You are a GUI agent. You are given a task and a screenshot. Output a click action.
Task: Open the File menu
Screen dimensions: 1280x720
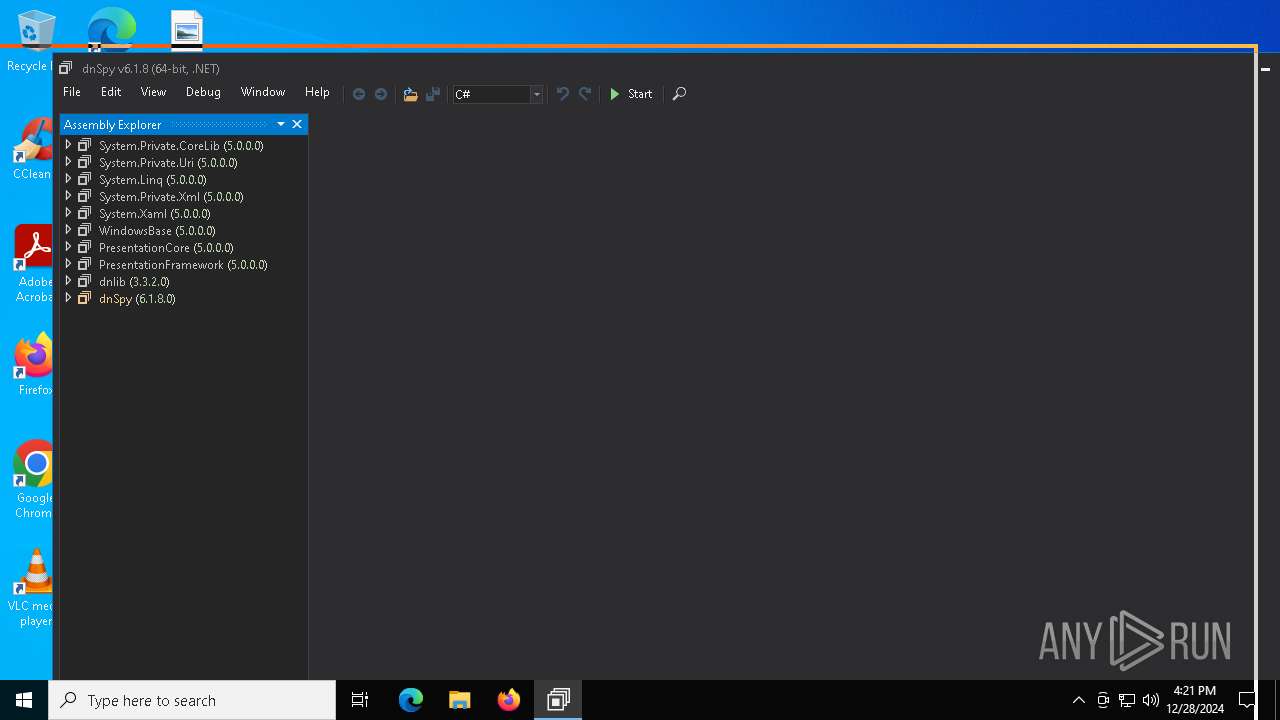[72, 92]
